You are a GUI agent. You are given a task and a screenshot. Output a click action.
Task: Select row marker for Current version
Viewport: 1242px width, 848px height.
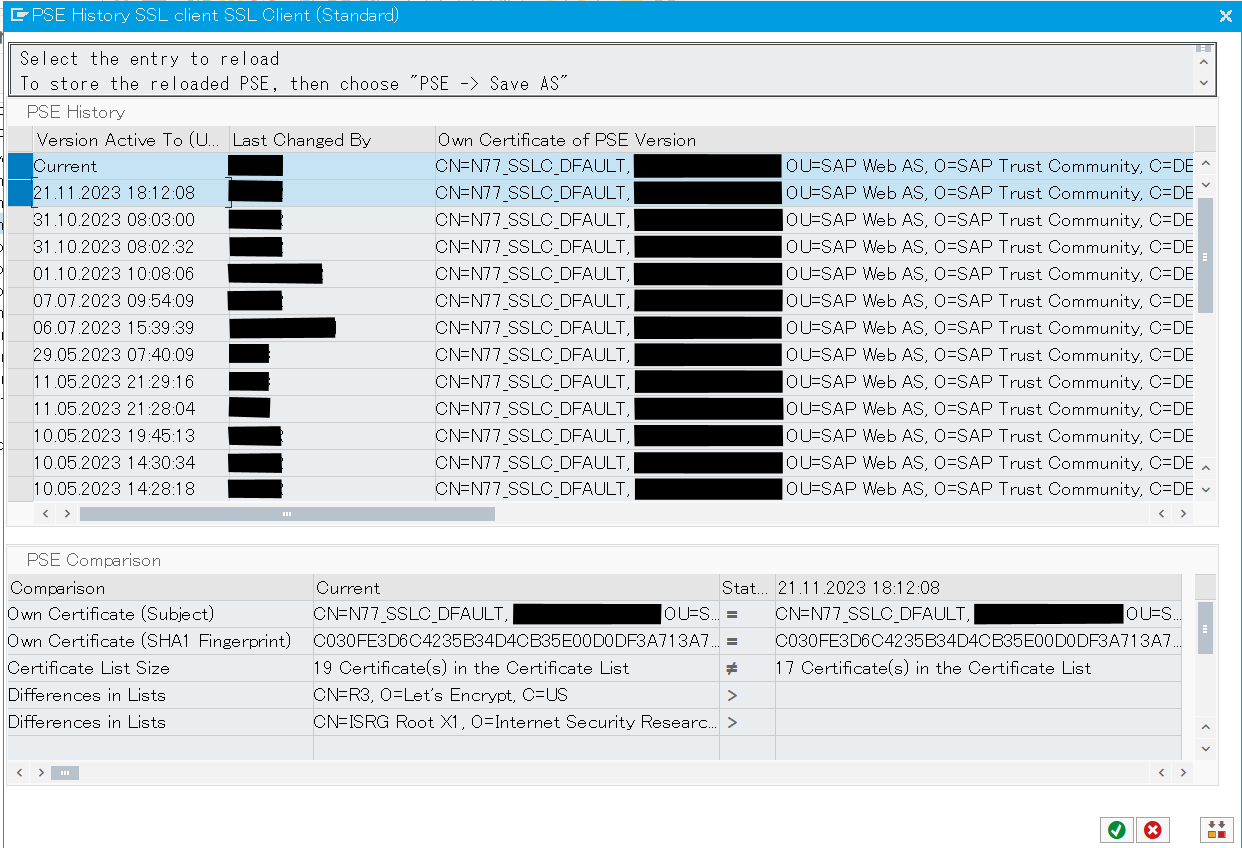pos(20,166)
